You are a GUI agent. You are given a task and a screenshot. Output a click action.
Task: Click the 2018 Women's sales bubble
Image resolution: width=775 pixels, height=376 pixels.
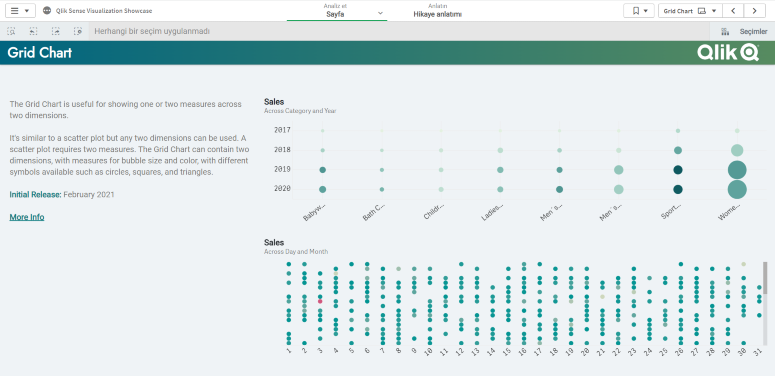737,150
